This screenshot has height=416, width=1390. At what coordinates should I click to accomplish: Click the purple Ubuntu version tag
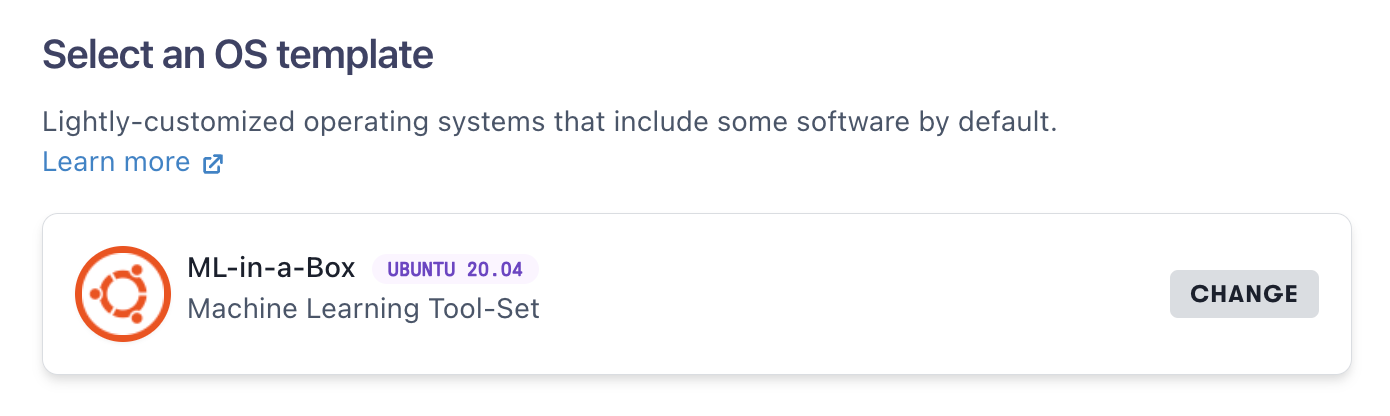click(455, 269)
